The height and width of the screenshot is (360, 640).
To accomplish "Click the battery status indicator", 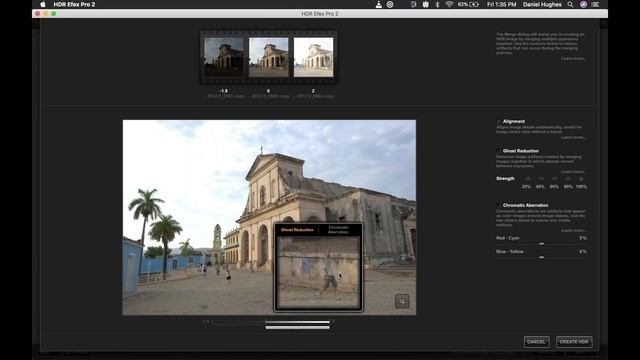I will tap(468, 4).
